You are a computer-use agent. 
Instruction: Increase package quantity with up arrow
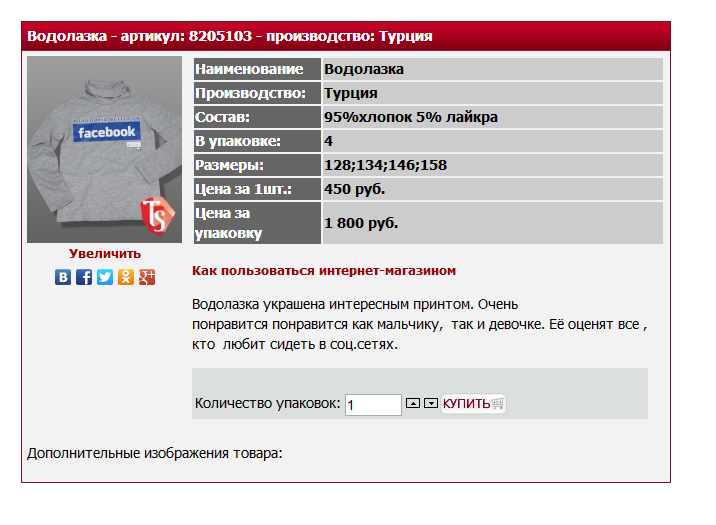point(413,403)
